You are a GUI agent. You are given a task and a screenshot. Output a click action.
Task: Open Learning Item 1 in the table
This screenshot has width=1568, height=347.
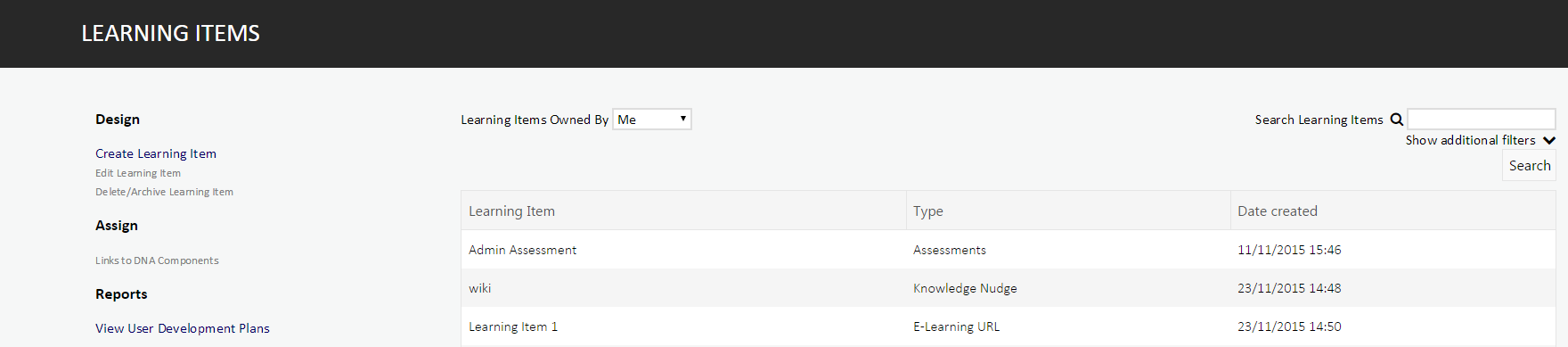513,326
